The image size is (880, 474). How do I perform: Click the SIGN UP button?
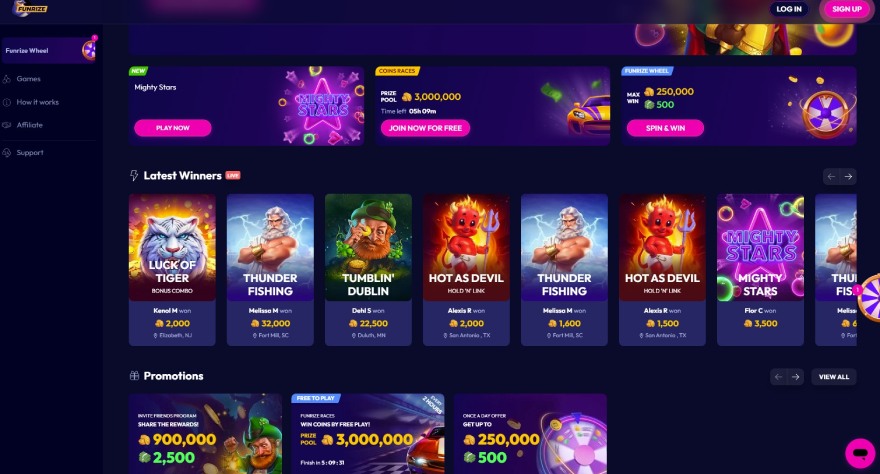846,9
